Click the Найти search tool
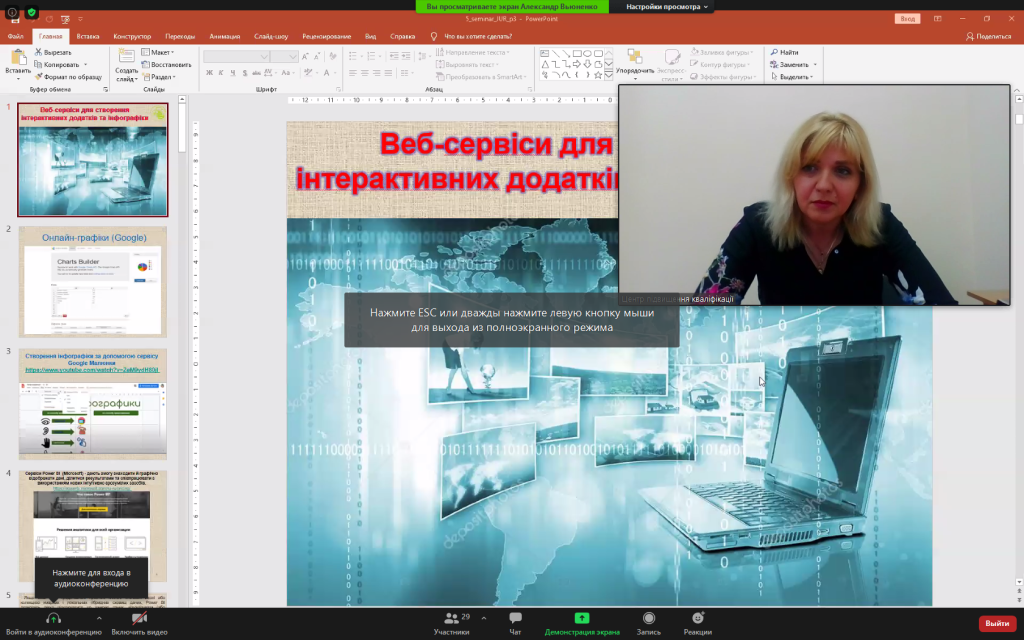The image size is (1024, 640). [784, 52]
